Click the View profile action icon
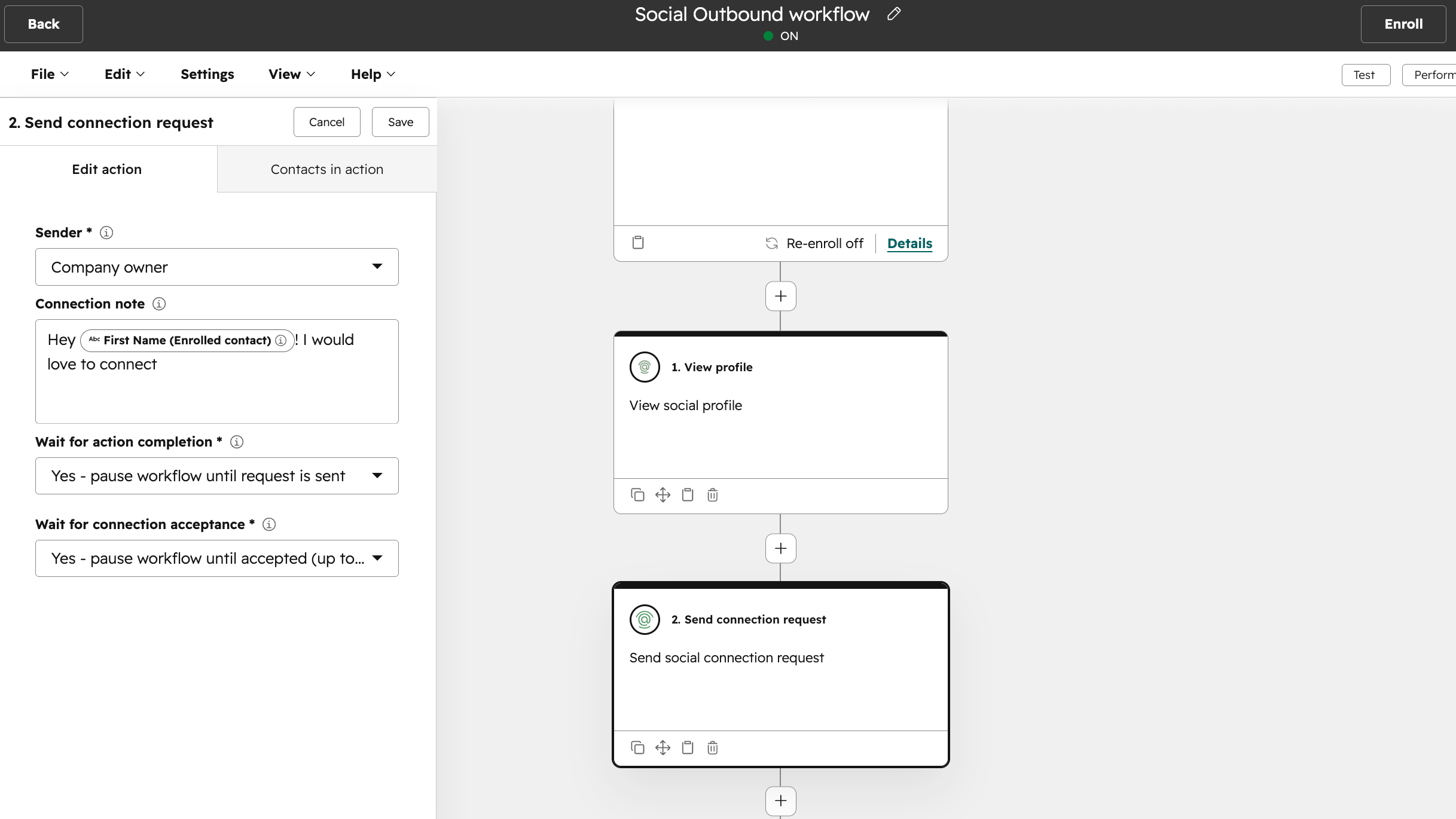This screenshot has width=1456, height=819. [645, 367]
